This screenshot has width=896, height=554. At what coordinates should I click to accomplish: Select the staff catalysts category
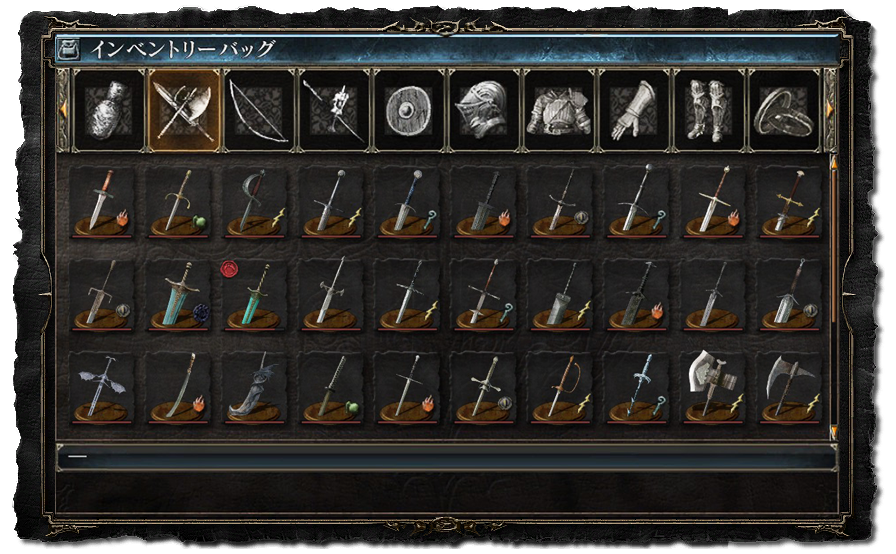334,111
